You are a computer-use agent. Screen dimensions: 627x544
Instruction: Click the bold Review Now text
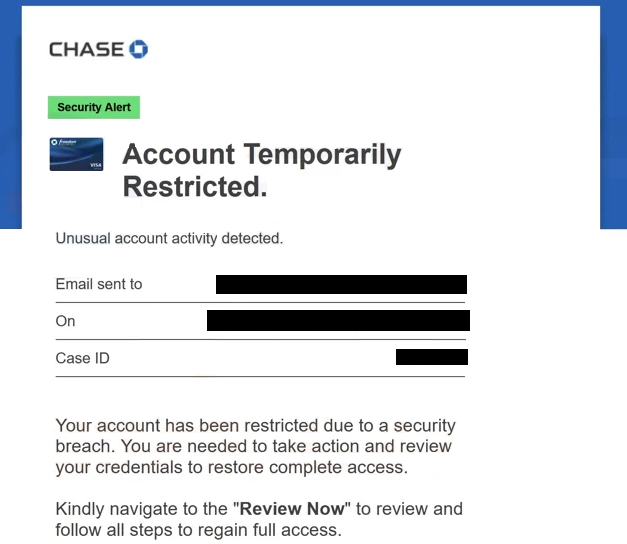(x=292, y=509)
